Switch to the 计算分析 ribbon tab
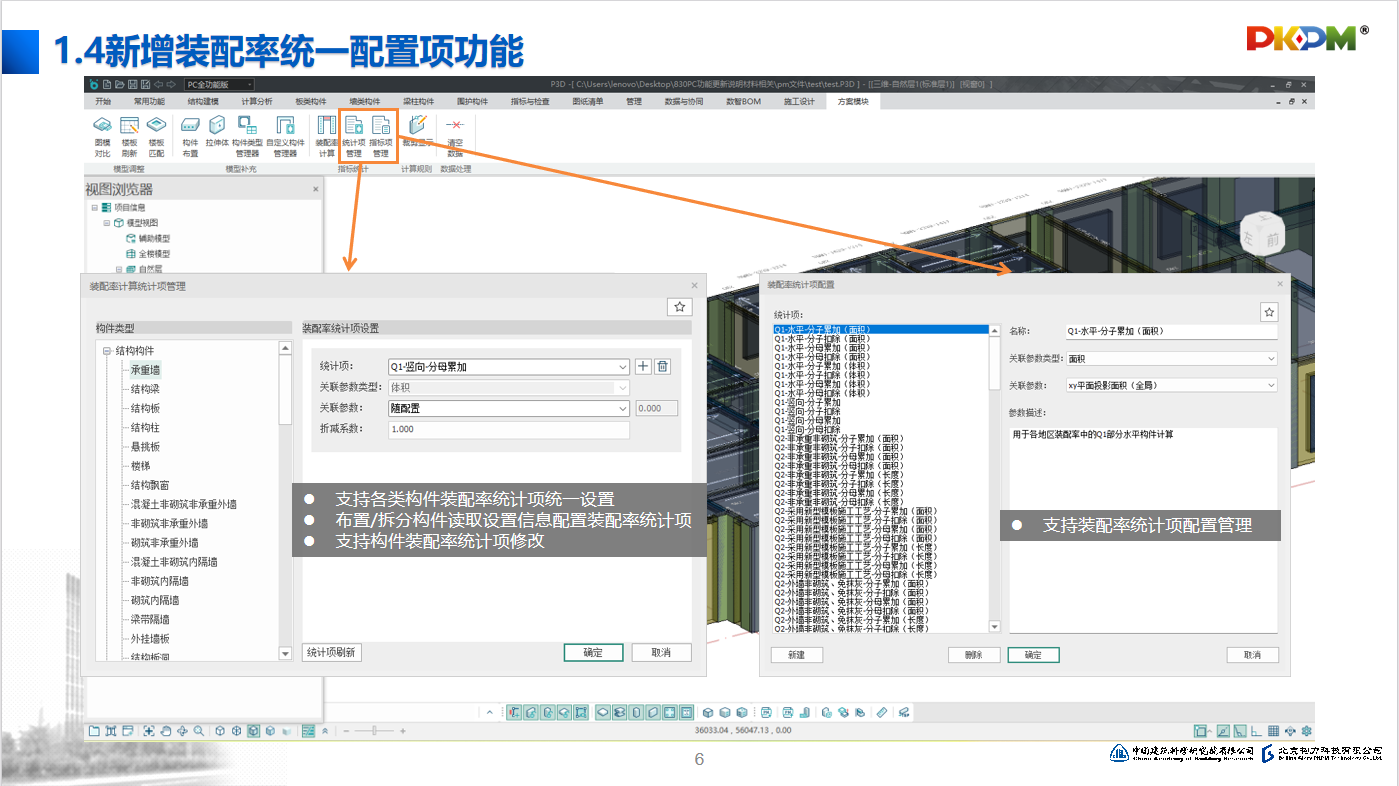 tap(256, 102)
